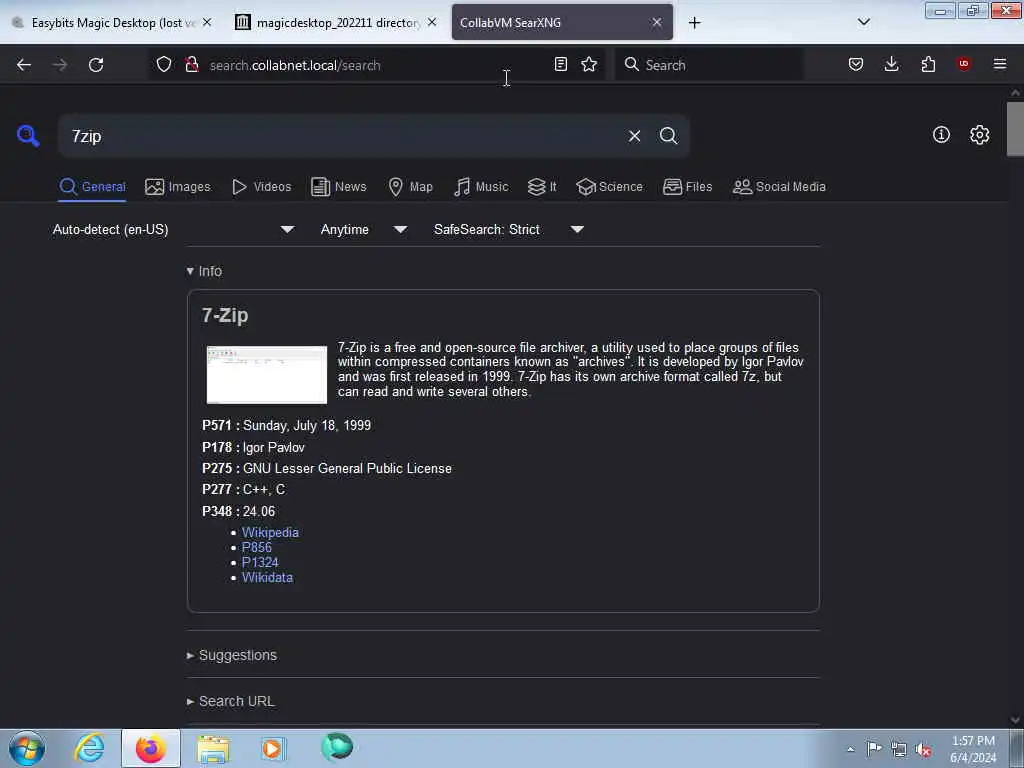Show hidden tray icons arrow

(850, 749)
